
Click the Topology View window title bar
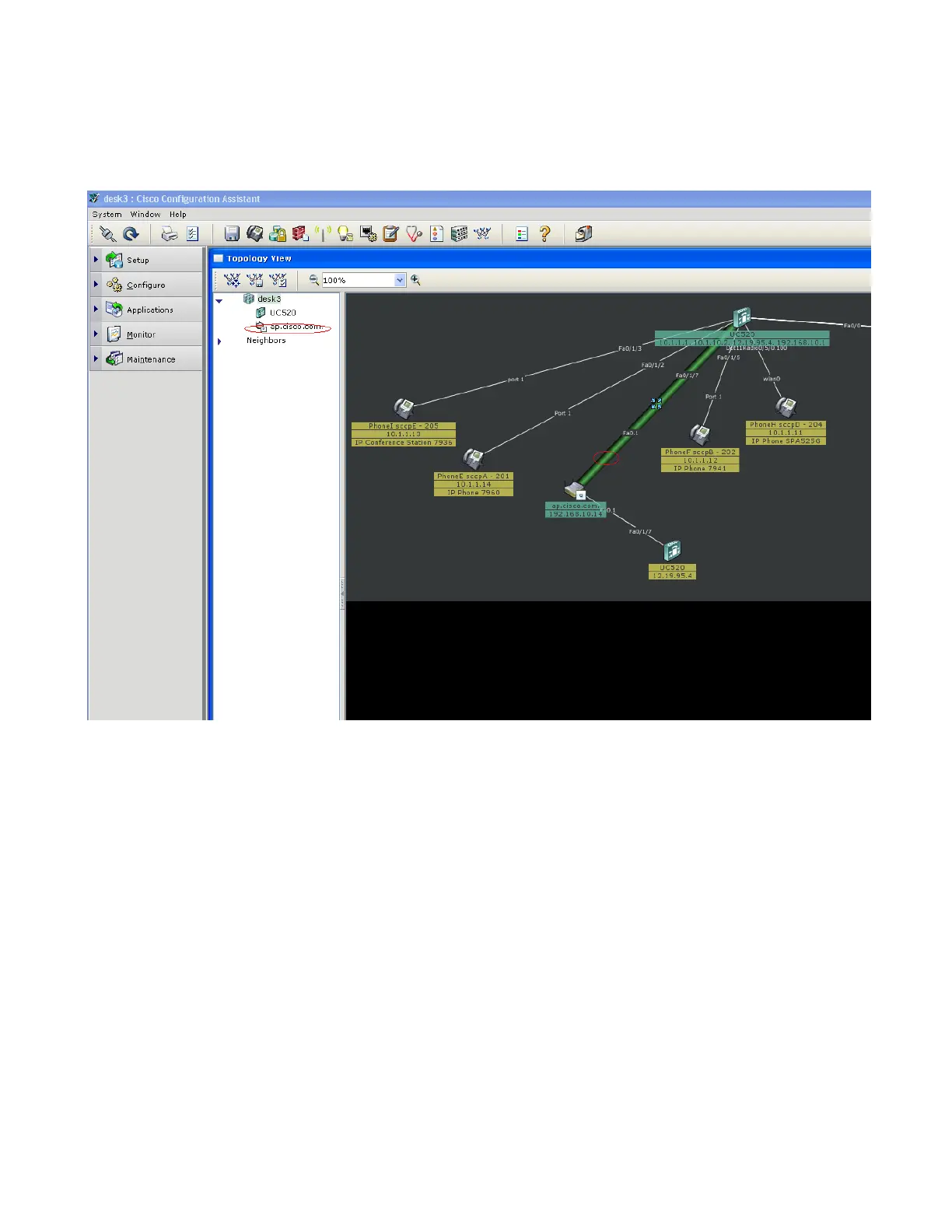coord(541,258)
